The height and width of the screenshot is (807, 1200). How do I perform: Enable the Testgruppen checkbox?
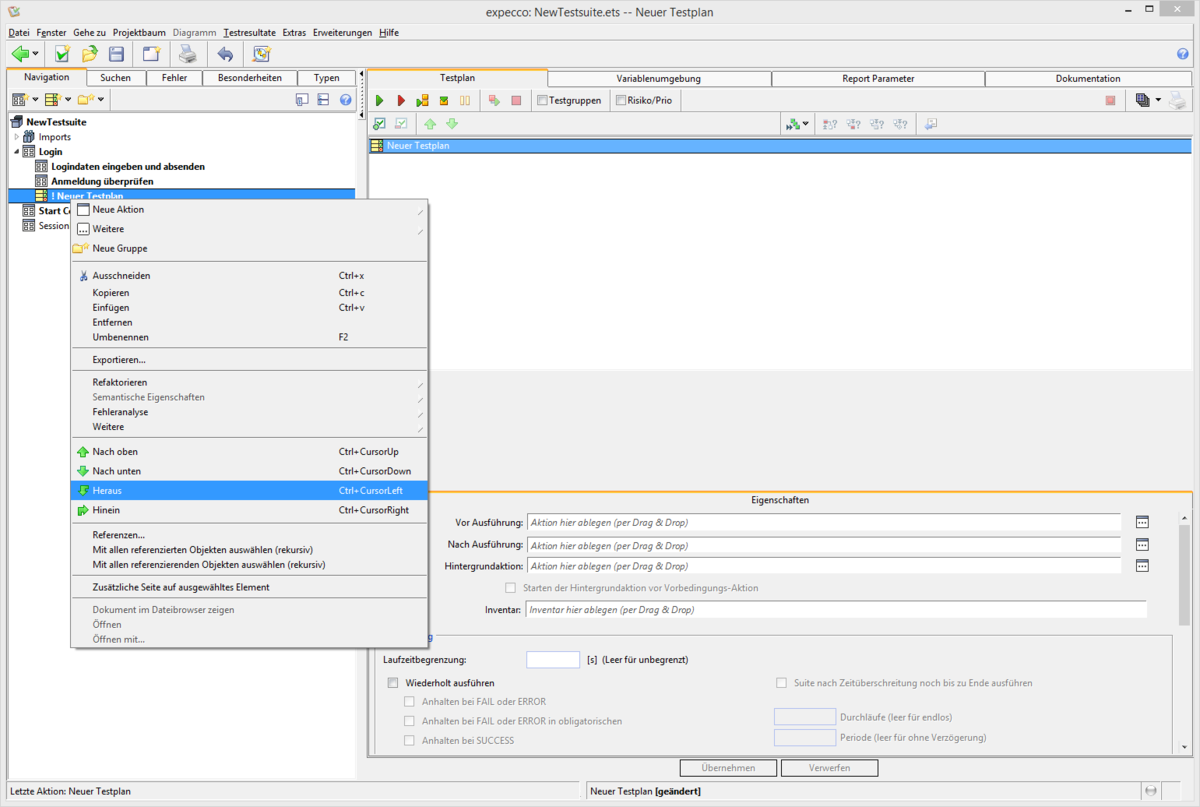coord(541,99)
